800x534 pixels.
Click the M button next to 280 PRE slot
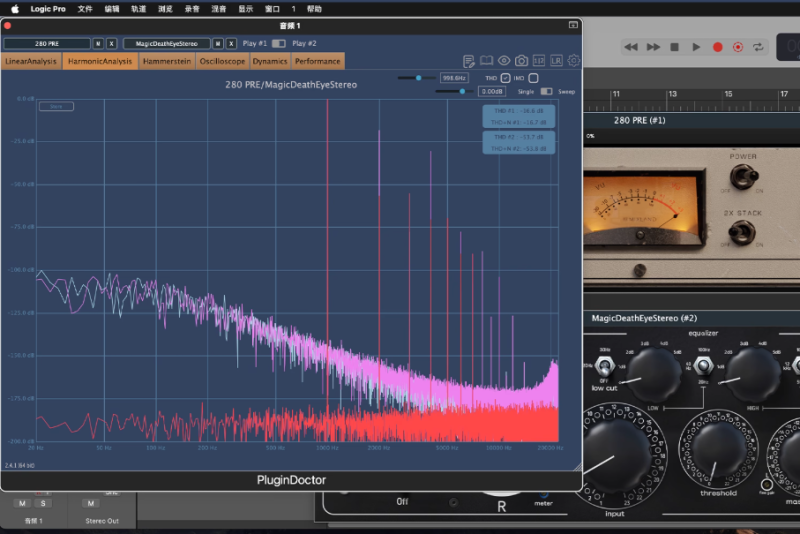(98, 44)
